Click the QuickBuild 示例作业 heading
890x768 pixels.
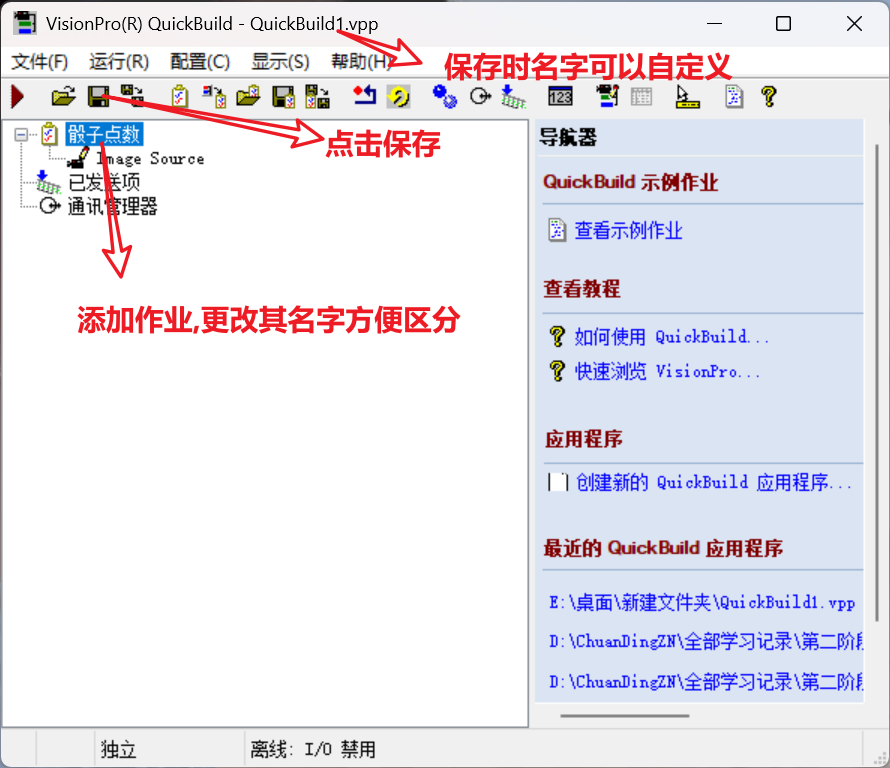click(x=631, y=182)
